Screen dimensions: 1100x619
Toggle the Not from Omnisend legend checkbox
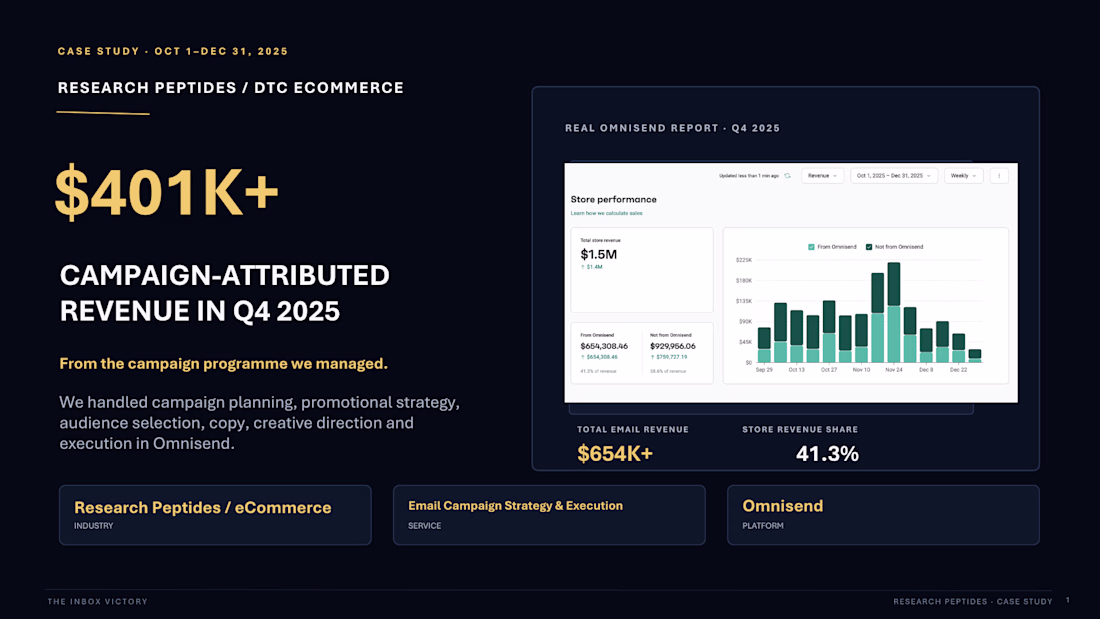pos(868,247)
